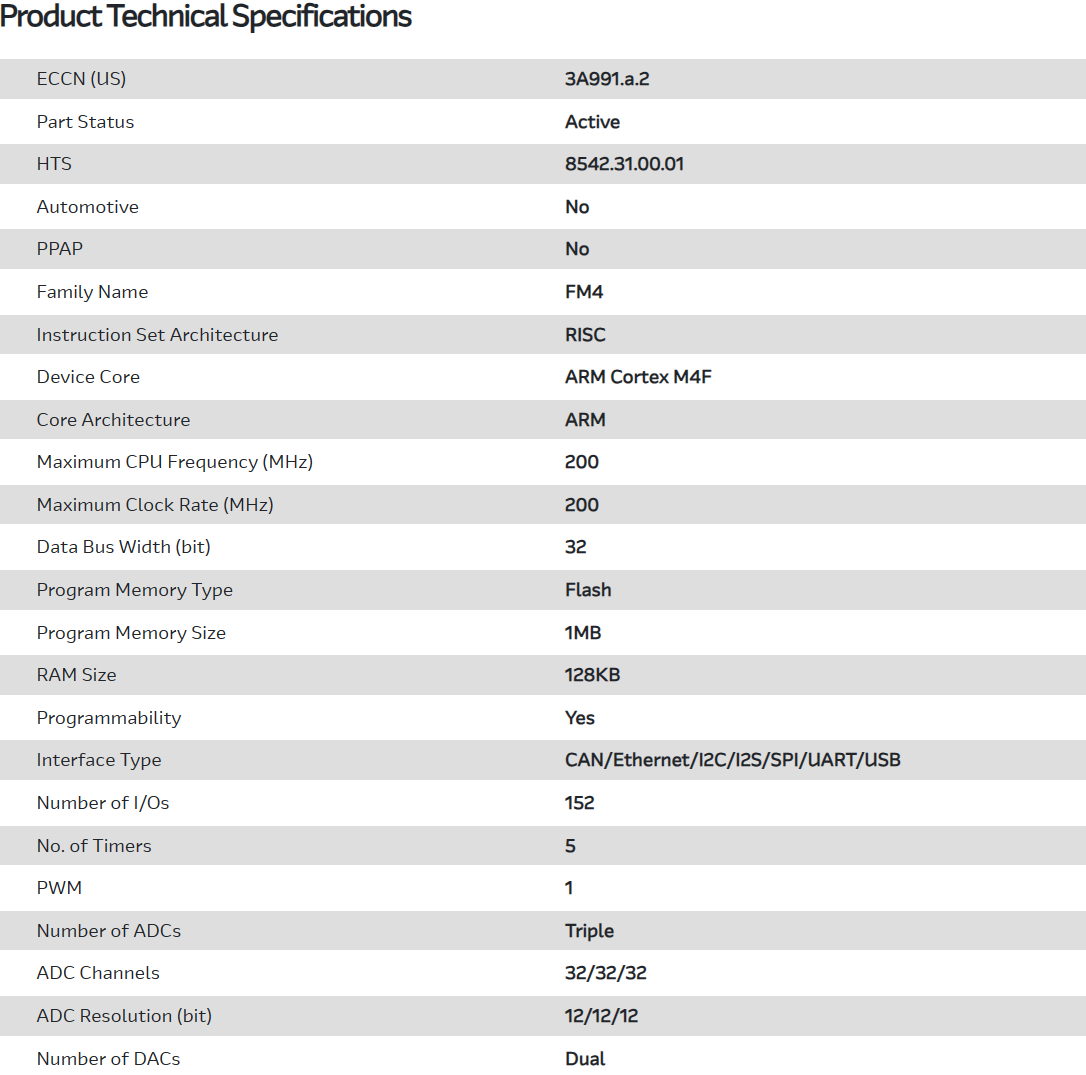
Task: Select the Number of I/Os value 152
Action: click(580, 803)
